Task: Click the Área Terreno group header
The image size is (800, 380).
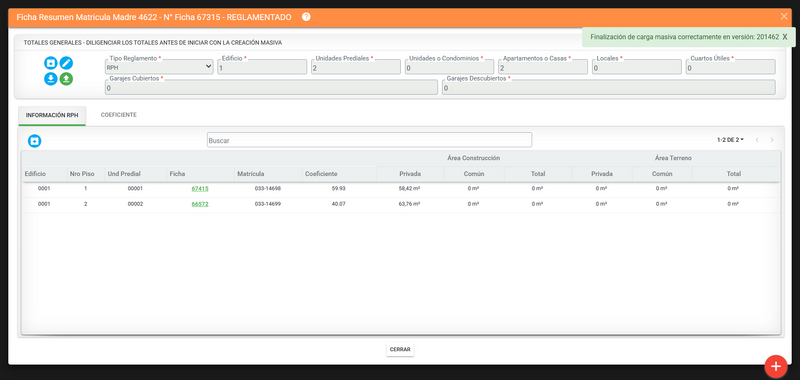Action: click(673, 158)
